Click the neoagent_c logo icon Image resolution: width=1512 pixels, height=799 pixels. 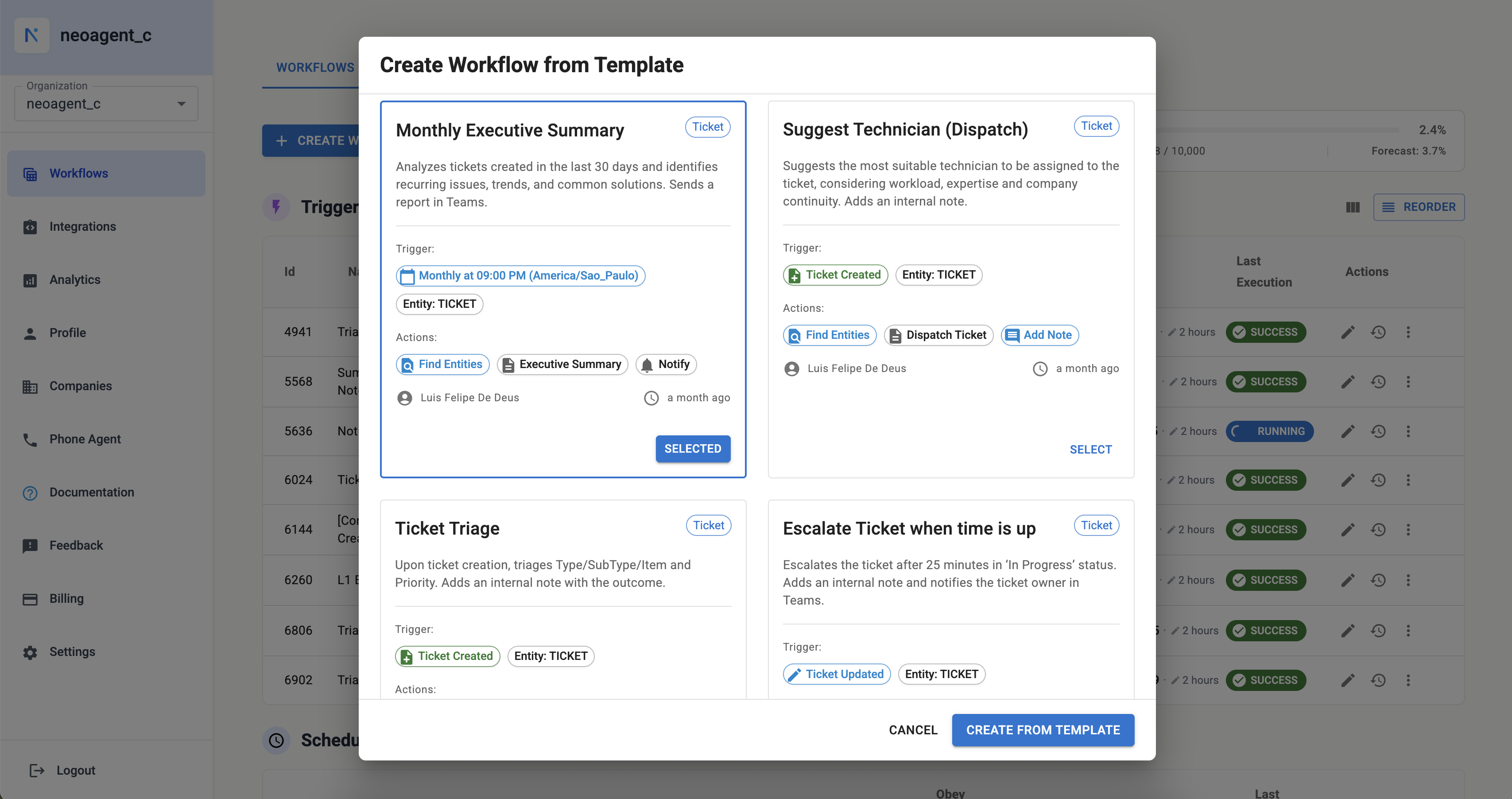tap(32, 35)
